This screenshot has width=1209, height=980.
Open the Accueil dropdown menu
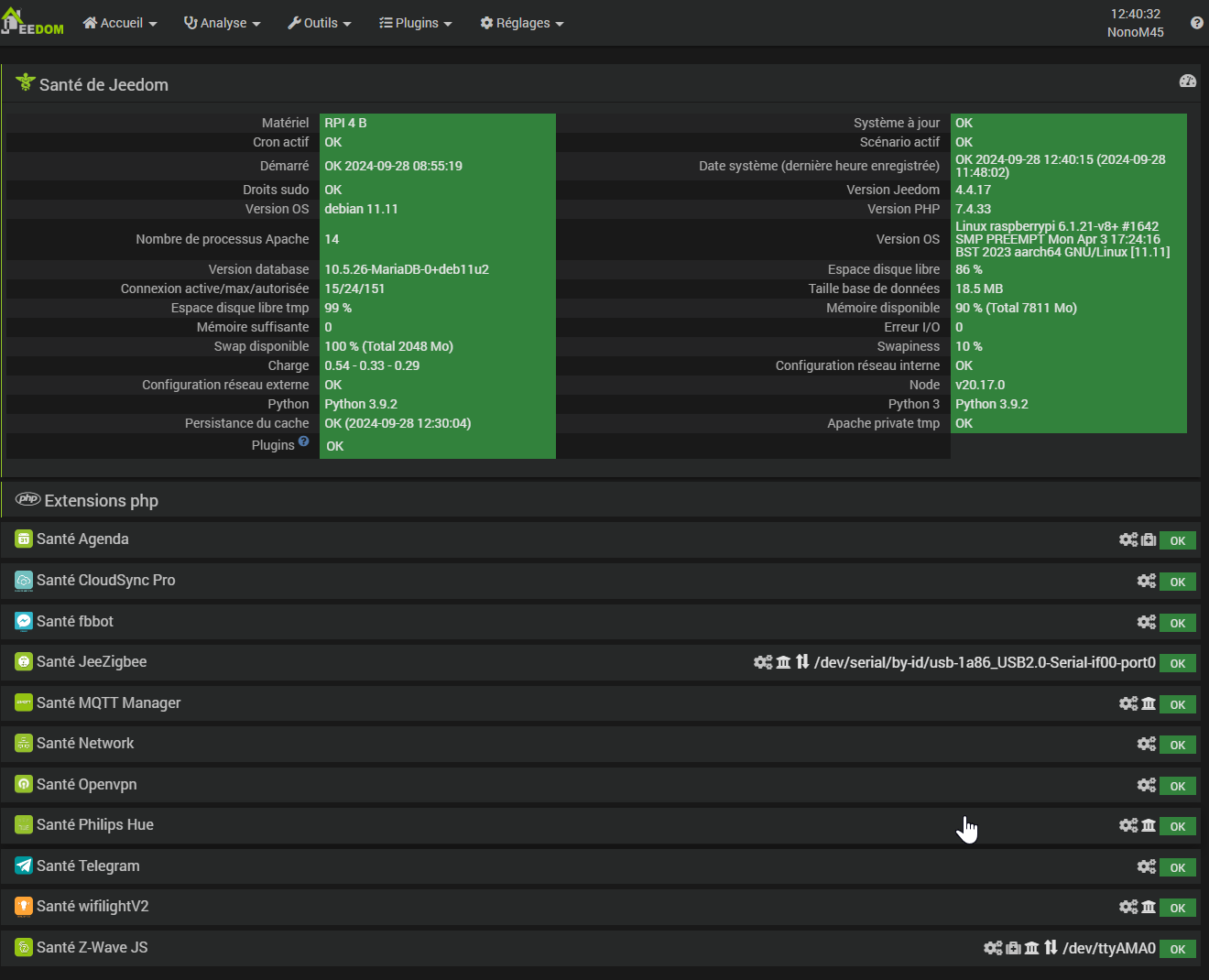(x=120, y=23)
